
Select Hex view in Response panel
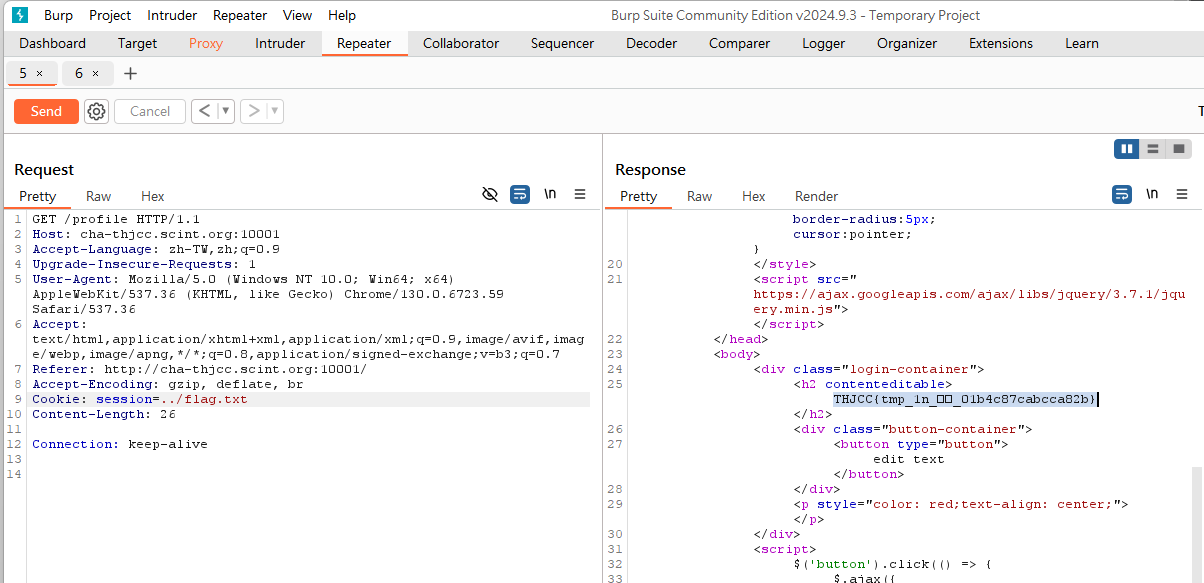754,196
